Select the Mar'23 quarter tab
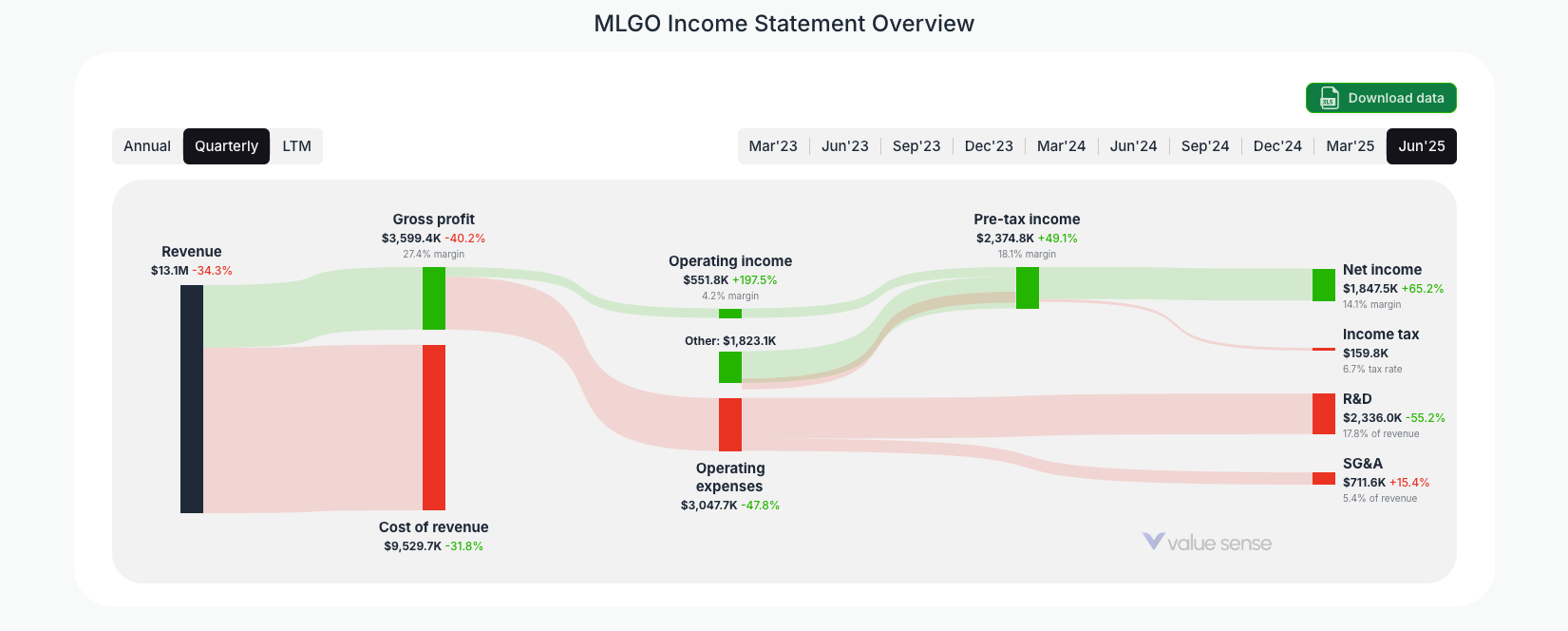The height and width of the screenshot is (631, 1568). tap(773, 145)
